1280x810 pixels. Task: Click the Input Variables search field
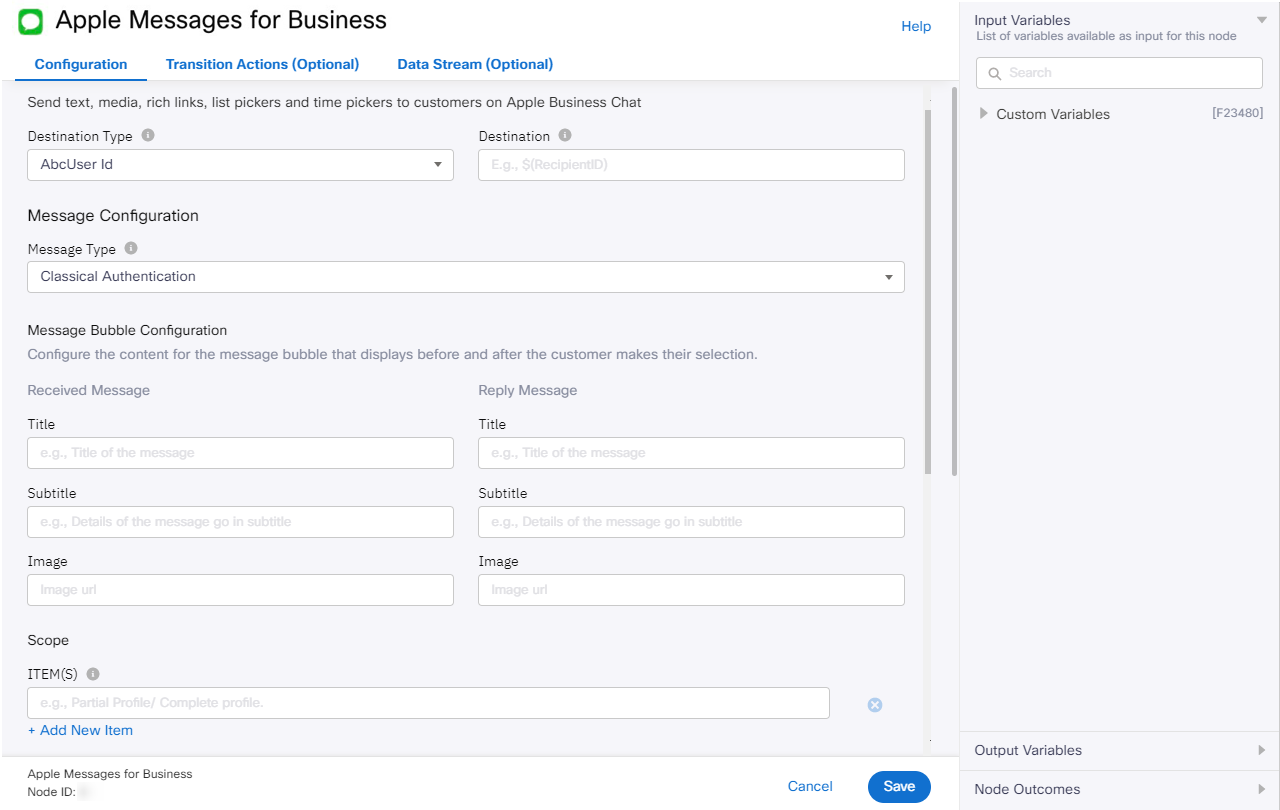click(x=1119, y=73)
